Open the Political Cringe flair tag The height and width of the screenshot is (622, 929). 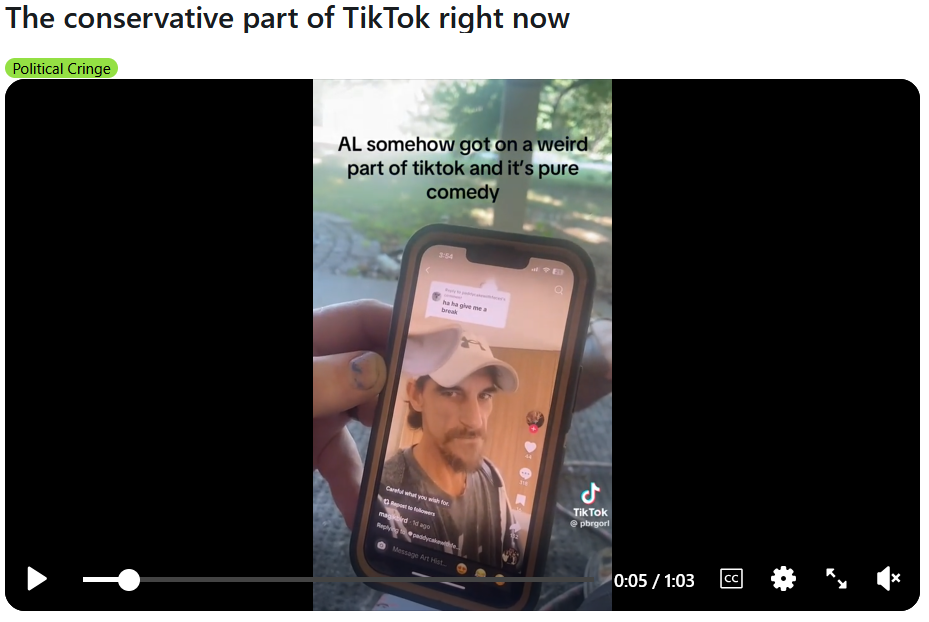[61, 69]
